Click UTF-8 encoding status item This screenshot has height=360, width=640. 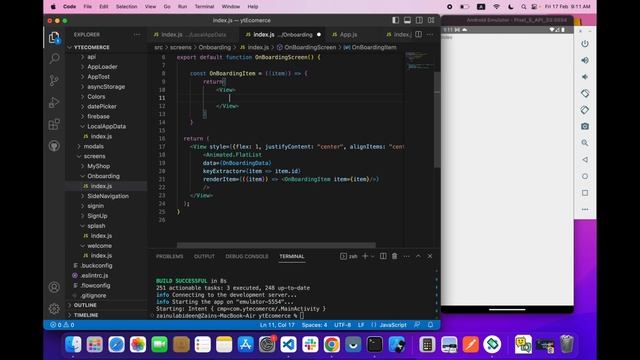coord(342,325)
